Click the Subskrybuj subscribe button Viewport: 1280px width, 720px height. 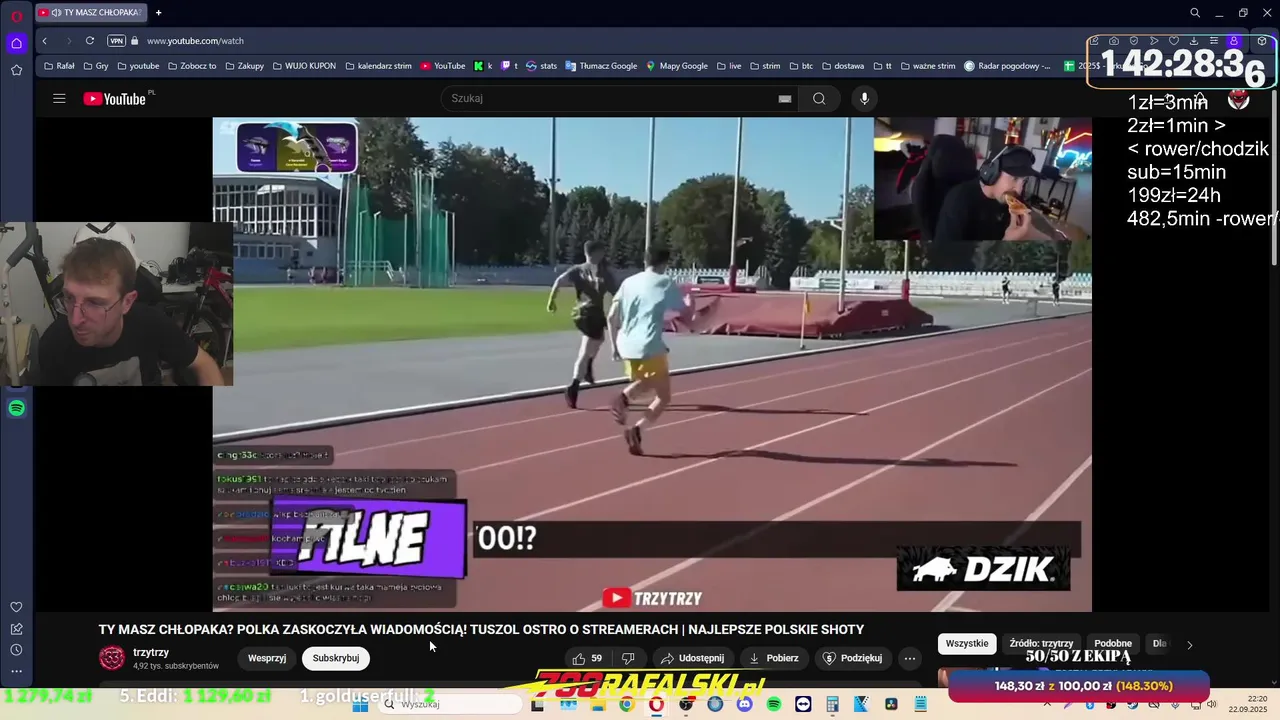pos(336,658)
